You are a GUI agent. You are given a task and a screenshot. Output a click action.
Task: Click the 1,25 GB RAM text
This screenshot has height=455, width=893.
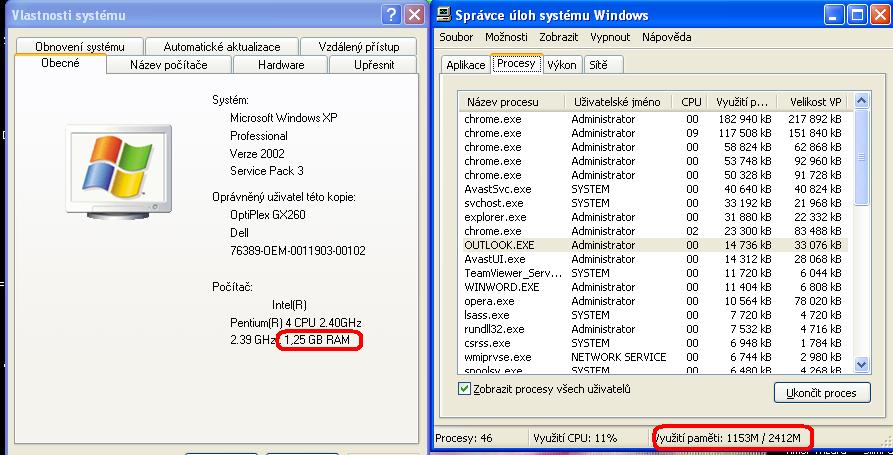pyautogui.click(x=317, y=341)
